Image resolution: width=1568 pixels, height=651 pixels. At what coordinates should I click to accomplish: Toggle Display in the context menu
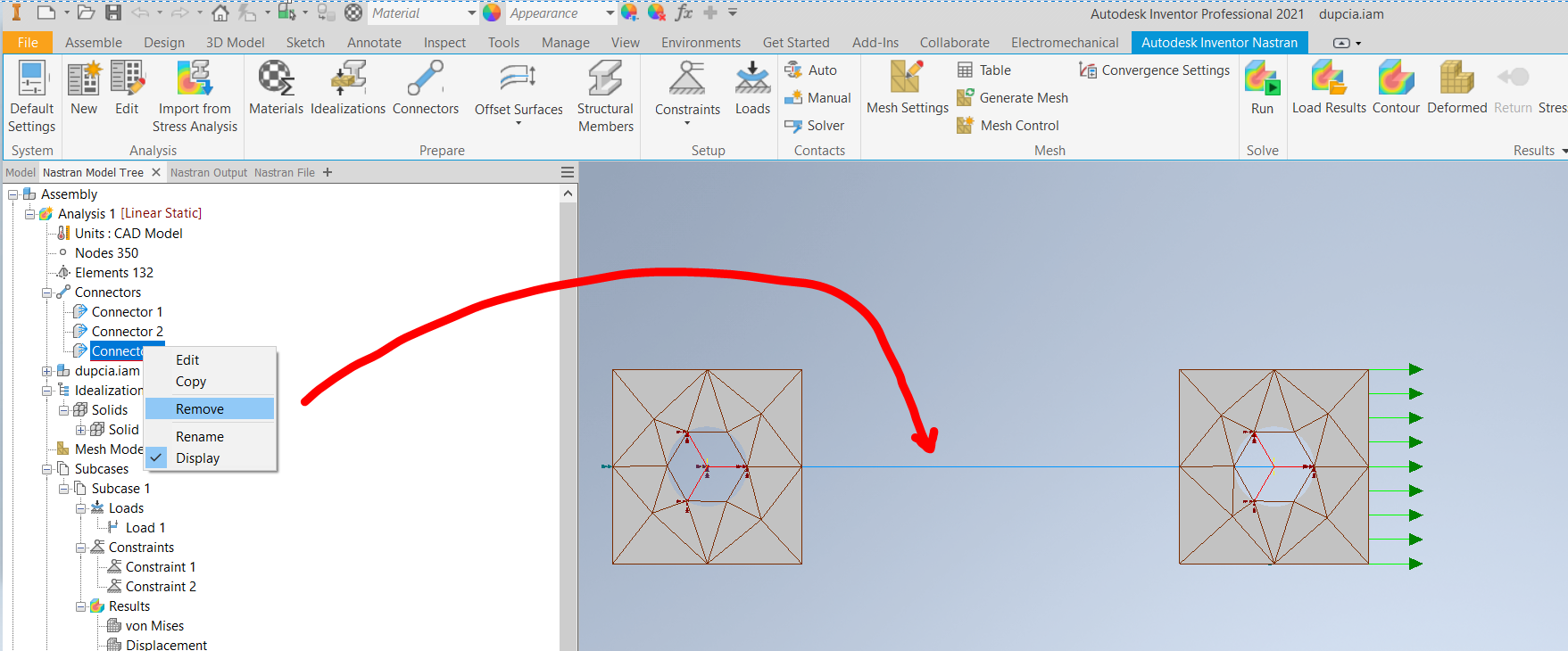click(197, 458)
